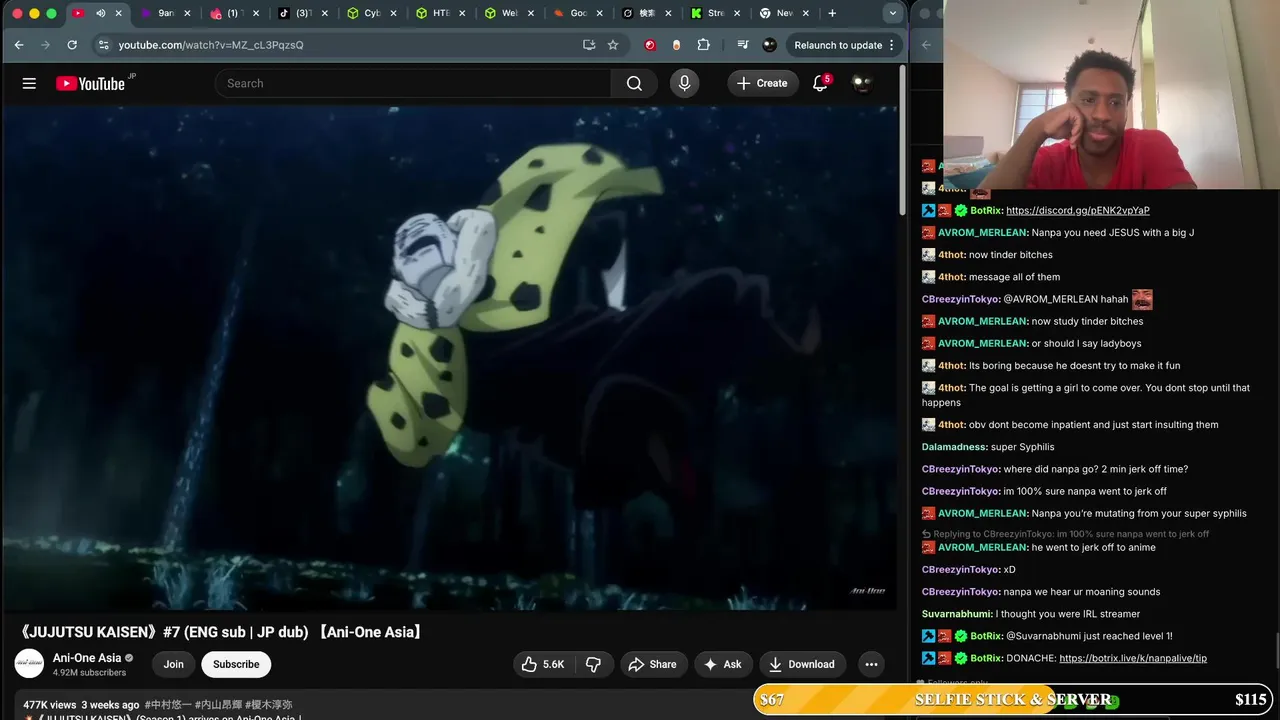Open the Ani-One Asia channel name link
This screenshot has width=1280, height=720.
click(x=87, y=658)
